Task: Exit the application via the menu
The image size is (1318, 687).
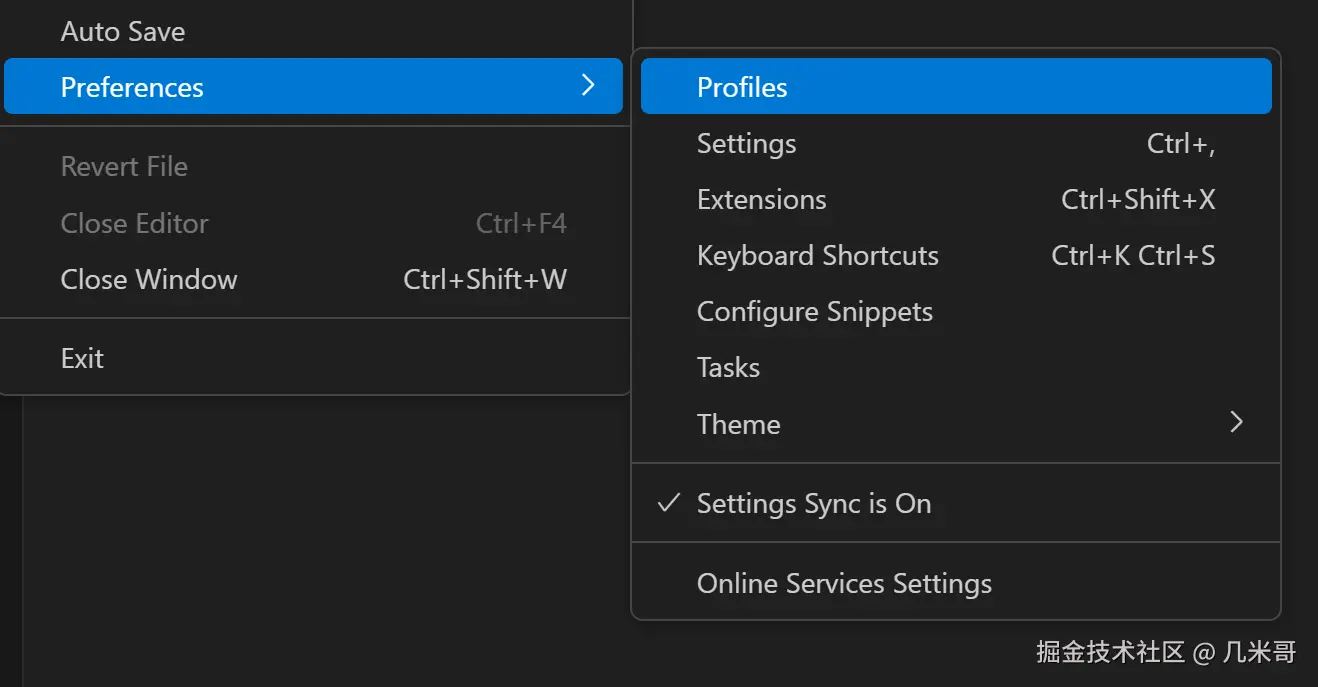Action: 82,358
